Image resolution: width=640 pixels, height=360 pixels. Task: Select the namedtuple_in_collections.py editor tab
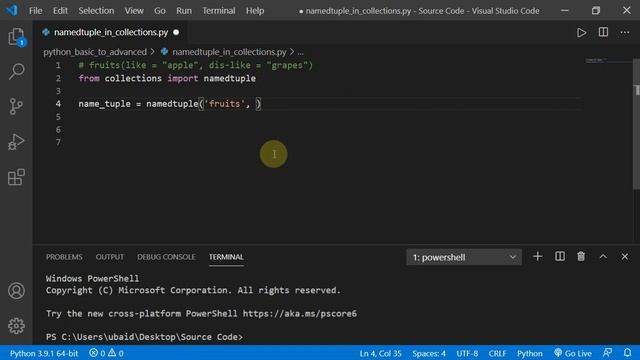[x=111, y=32]
